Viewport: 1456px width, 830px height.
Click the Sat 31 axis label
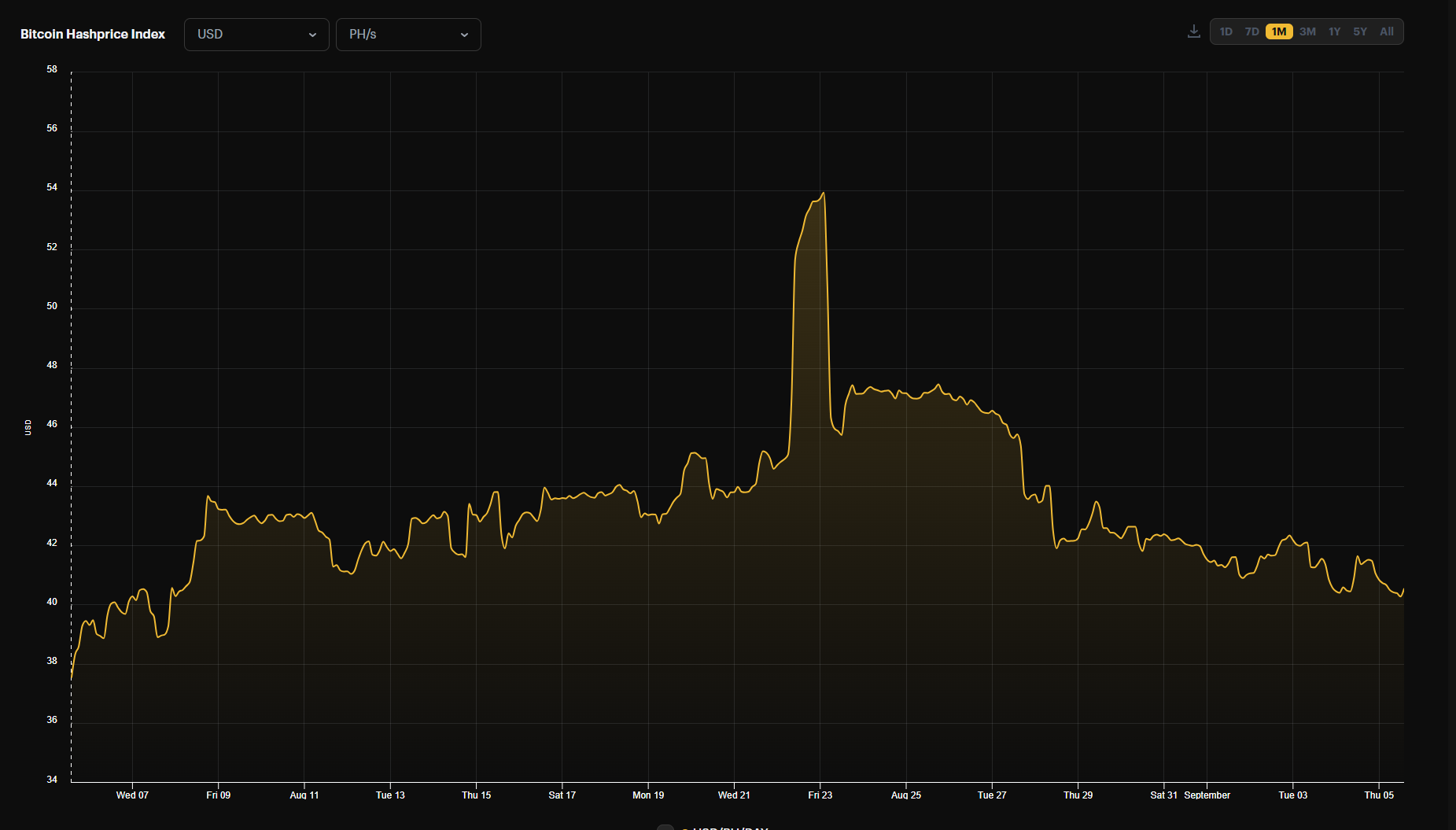[1164, 795]
